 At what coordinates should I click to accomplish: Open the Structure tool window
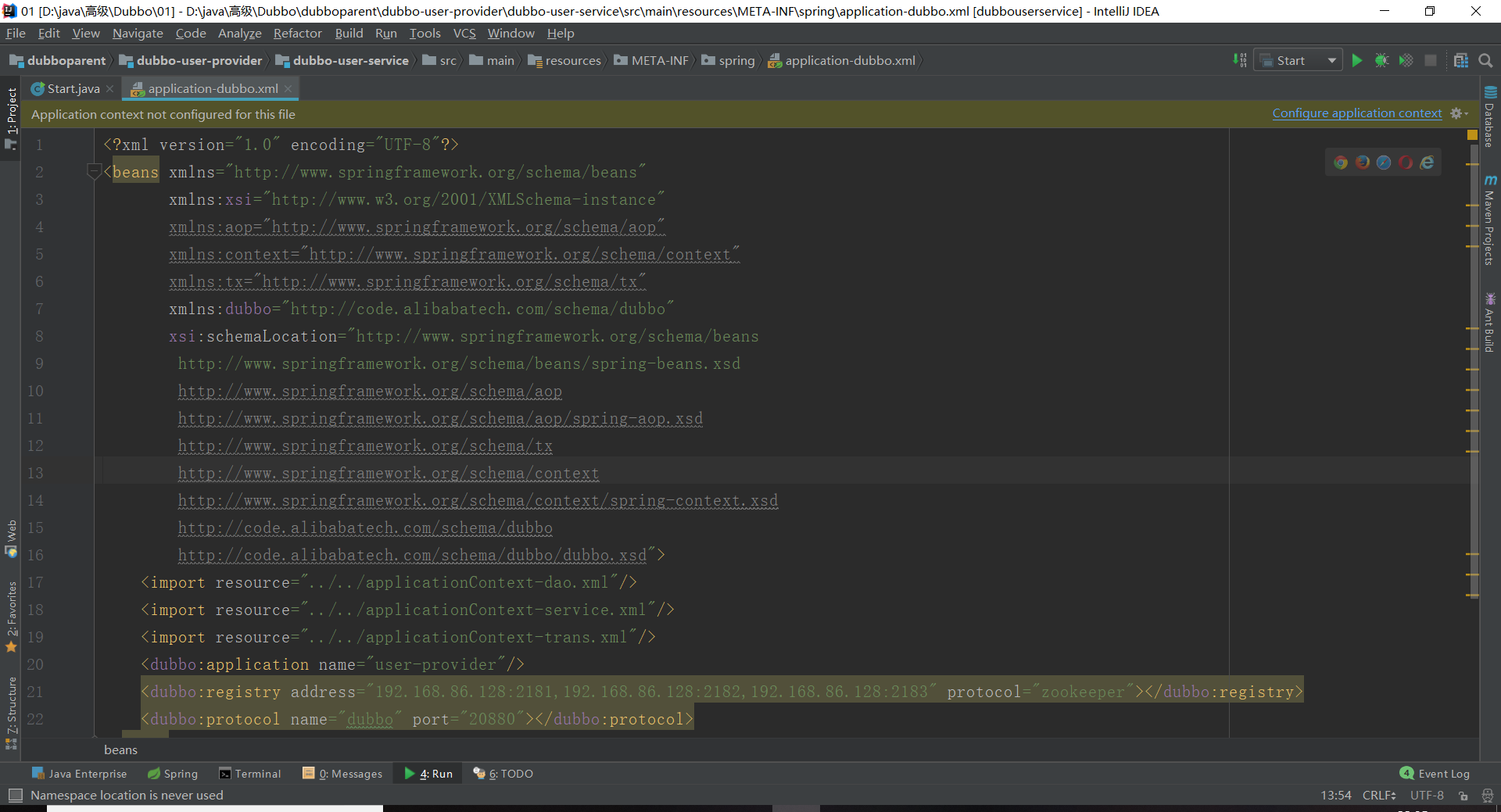[11, 713]
